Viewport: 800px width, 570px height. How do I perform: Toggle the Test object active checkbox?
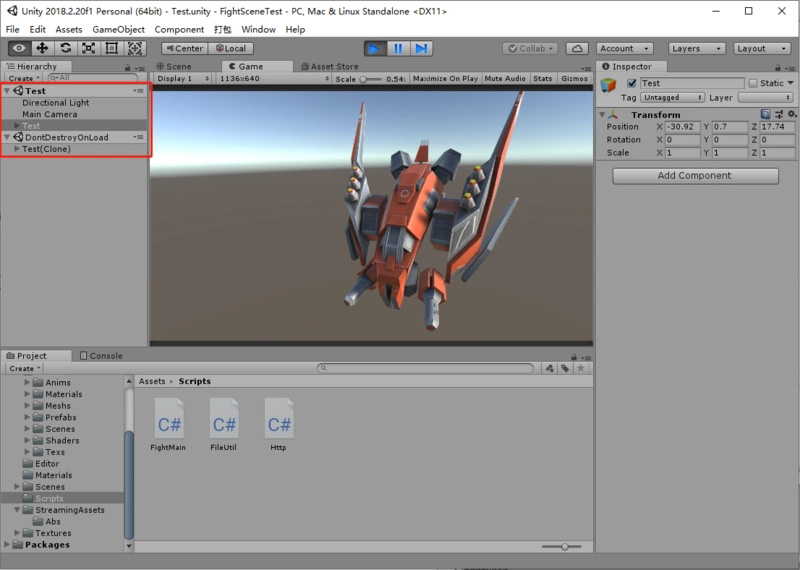point(631,84)
